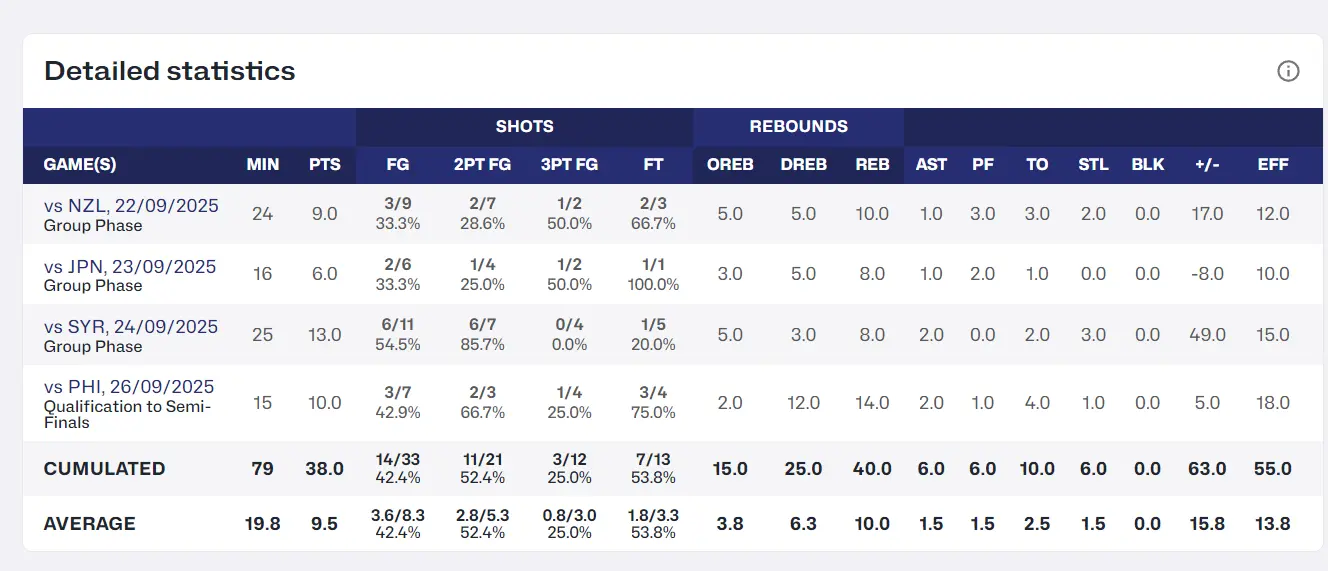Open the vs NZL, 22/09/2025 game link
This screenshot has height=571, width=1328.
(130, 206)
